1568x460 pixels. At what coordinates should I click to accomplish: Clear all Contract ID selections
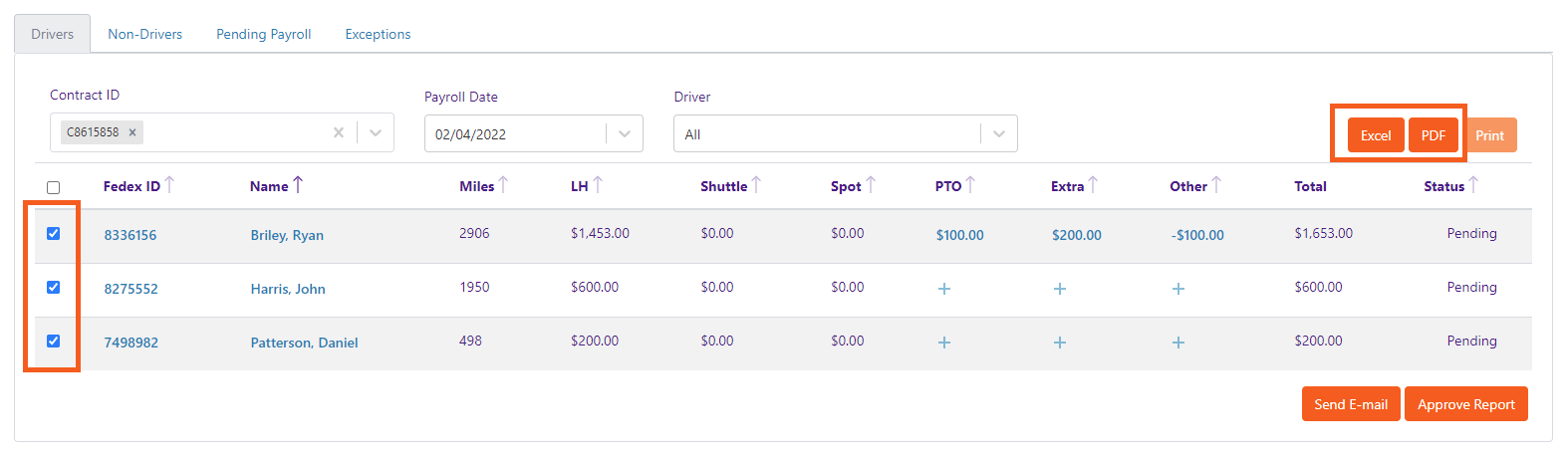tap(339, 132)
